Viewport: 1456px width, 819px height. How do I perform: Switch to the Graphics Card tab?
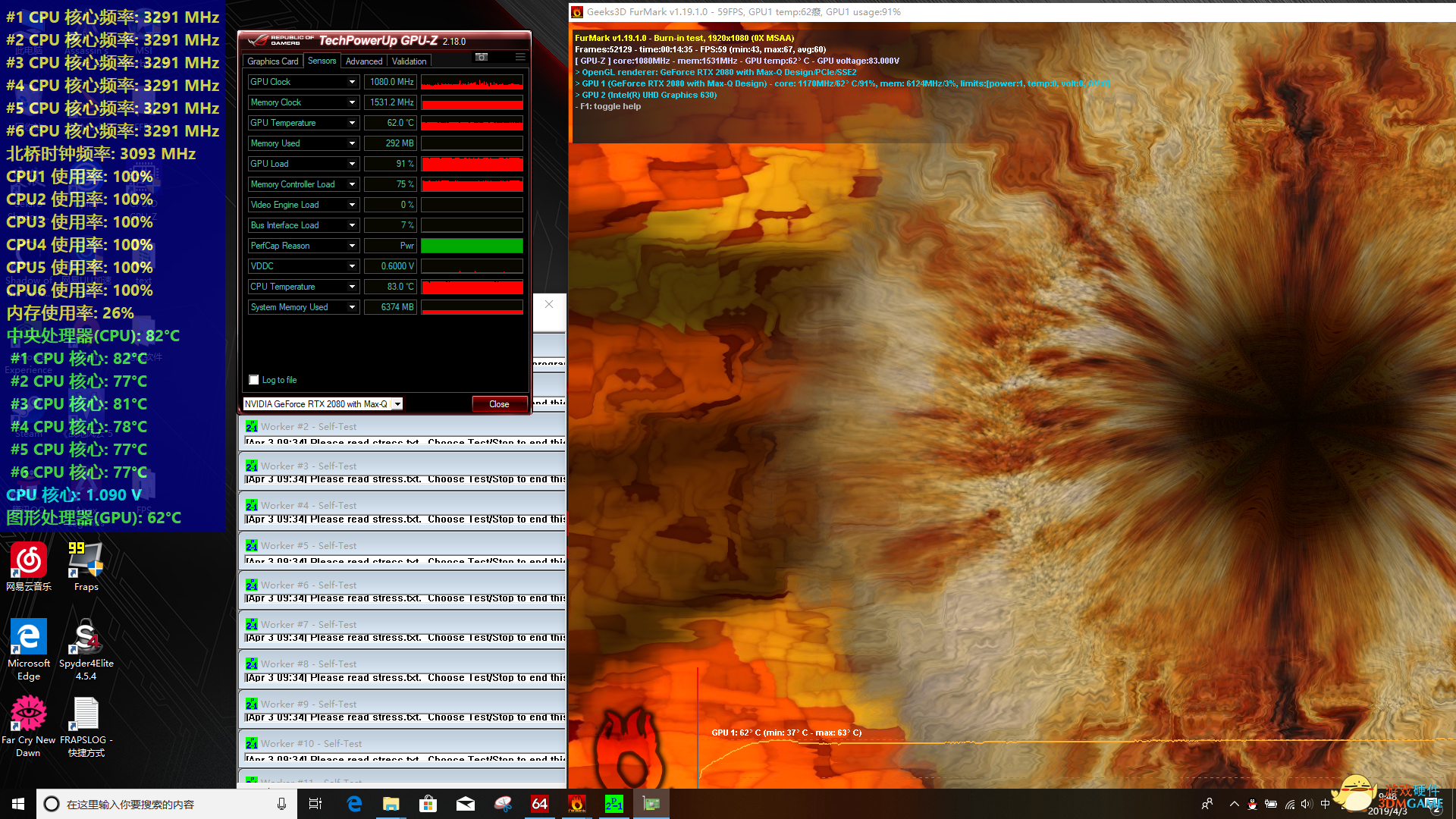tap(272, 61)
